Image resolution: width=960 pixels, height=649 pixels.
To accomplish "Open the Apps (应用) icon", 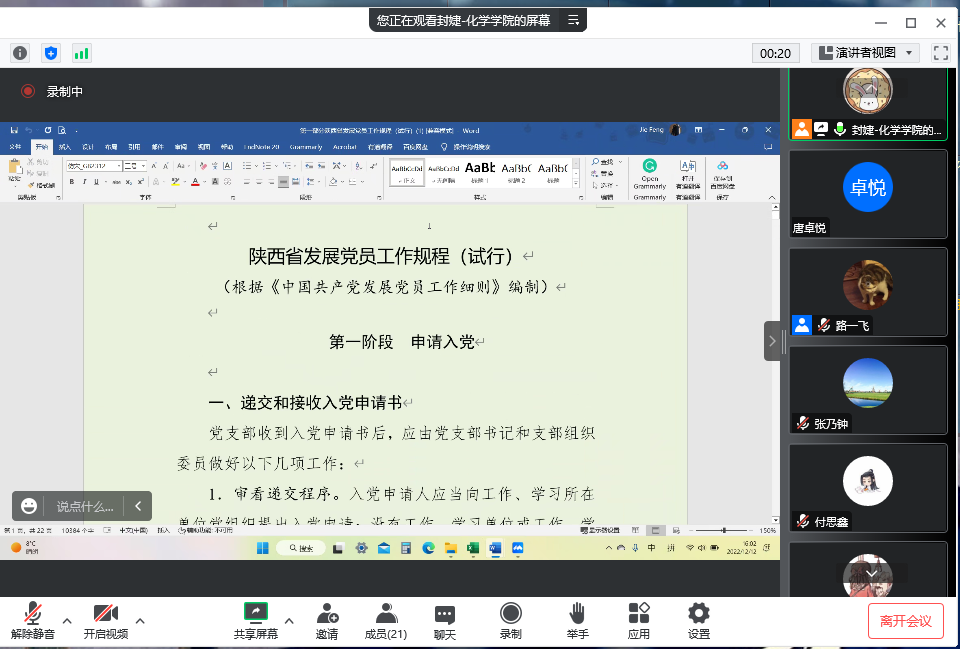I will [639, 621].
